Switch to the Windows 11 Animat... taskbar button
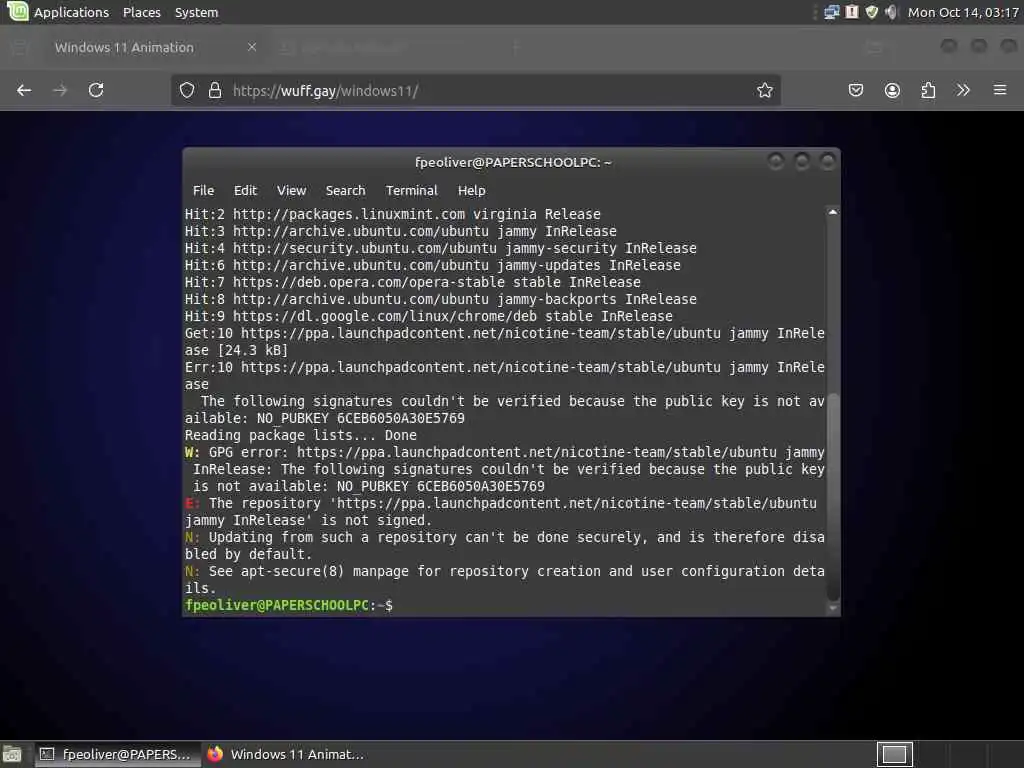This screenshot has width=1024, height=768. click(286, 754)
